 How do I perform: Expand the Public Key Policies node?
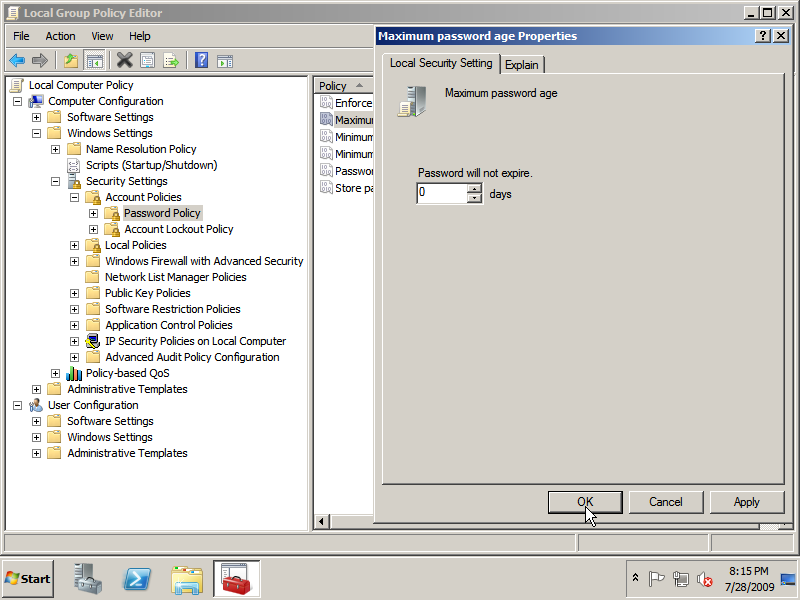74,293
